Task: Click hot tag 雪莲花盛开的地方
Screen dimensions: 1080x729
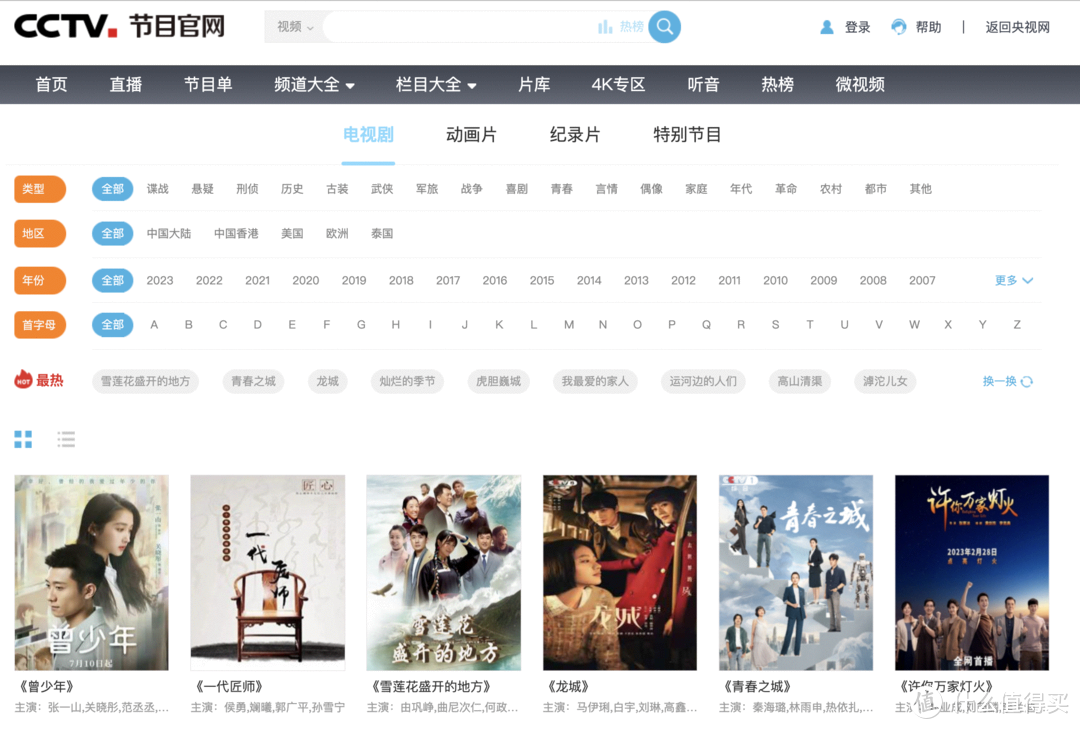Action: pyautogui.click(x=145, y=381)
